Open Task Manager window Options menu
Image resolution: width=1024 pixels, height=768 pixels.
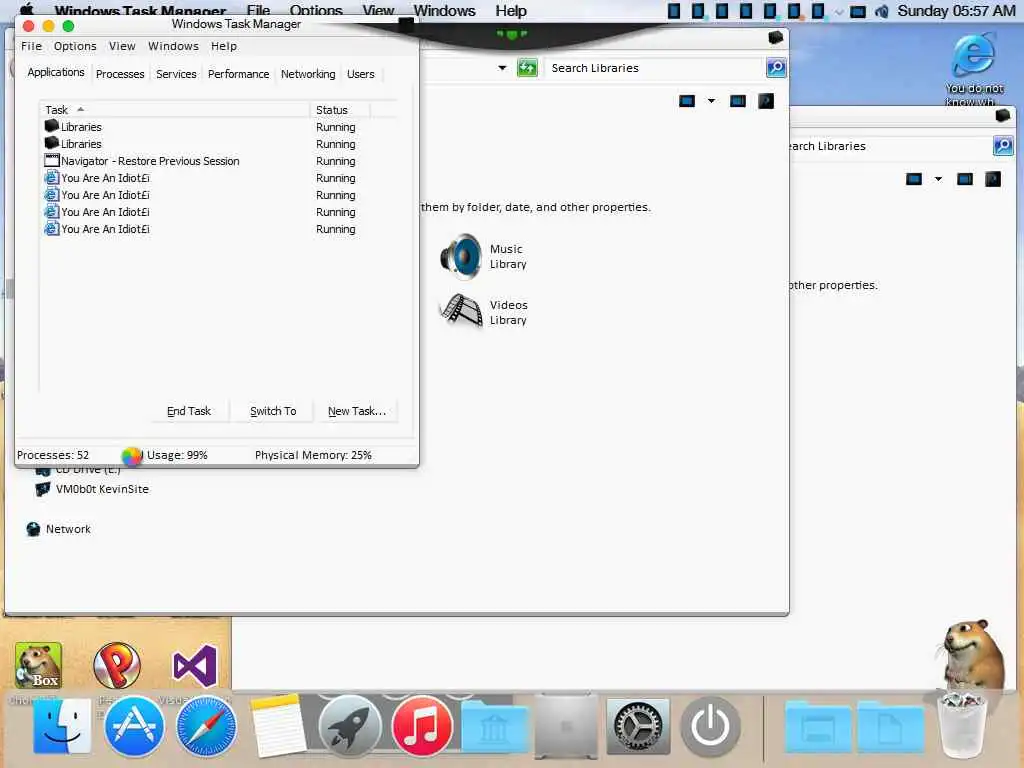(75, 46)
